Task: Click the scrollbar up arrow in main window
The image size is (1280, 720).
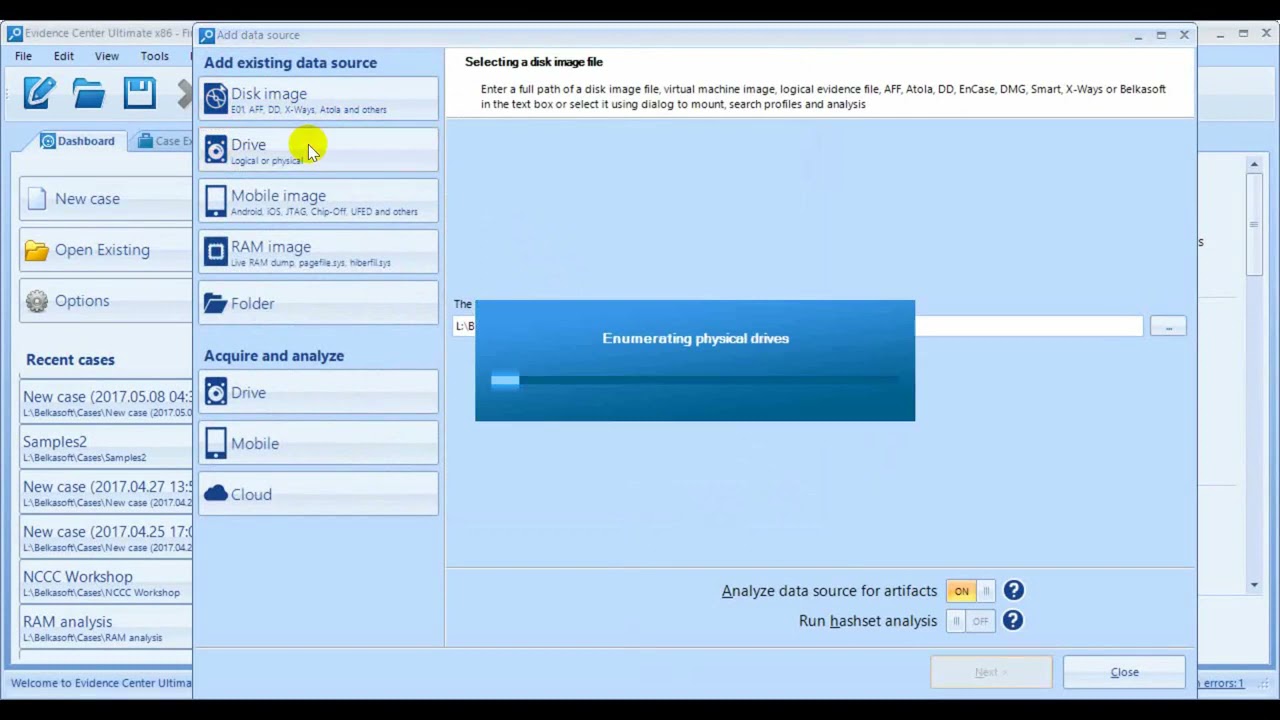Action: 1254,164
